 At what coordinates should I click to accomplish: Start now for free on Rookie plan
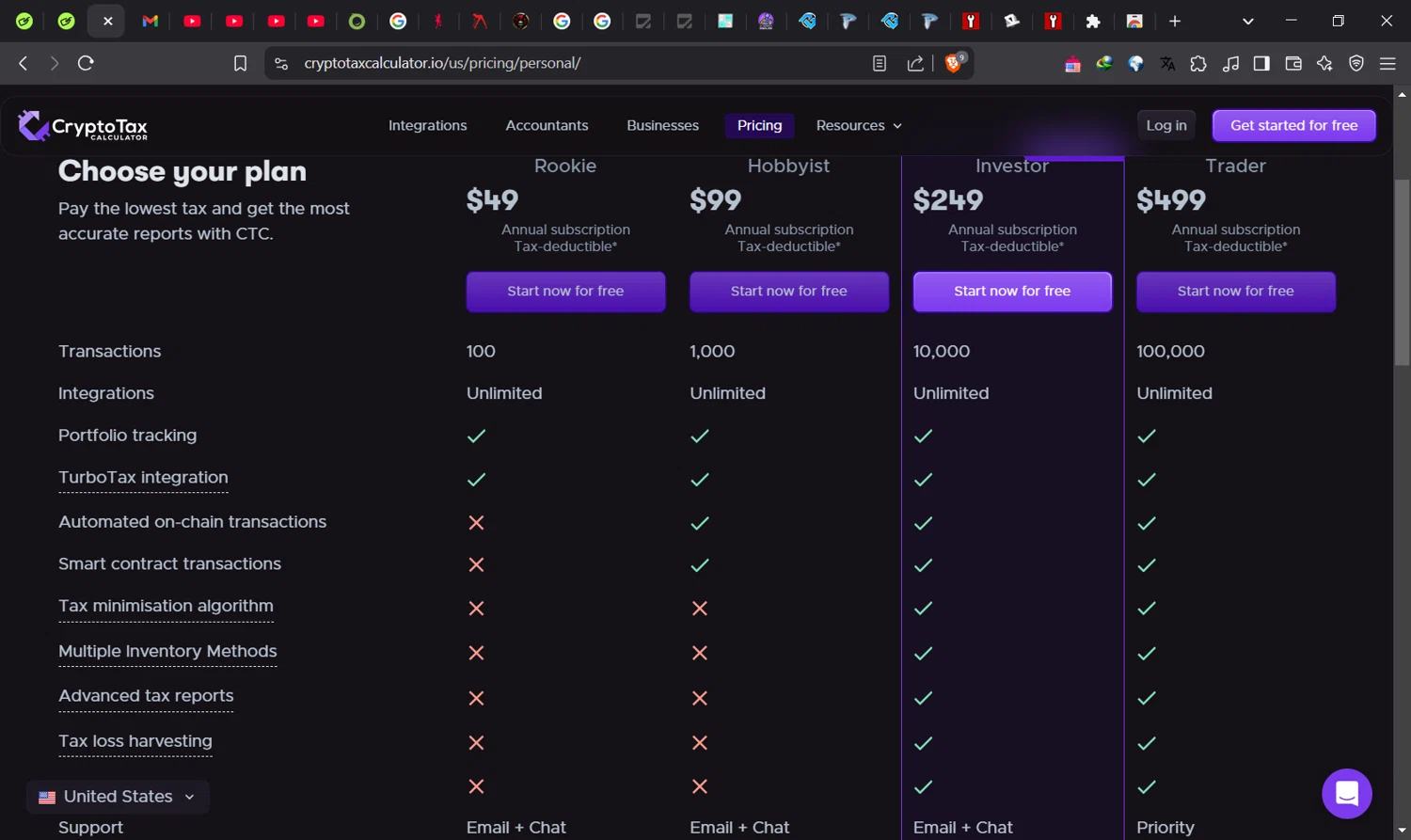[565, 292]
